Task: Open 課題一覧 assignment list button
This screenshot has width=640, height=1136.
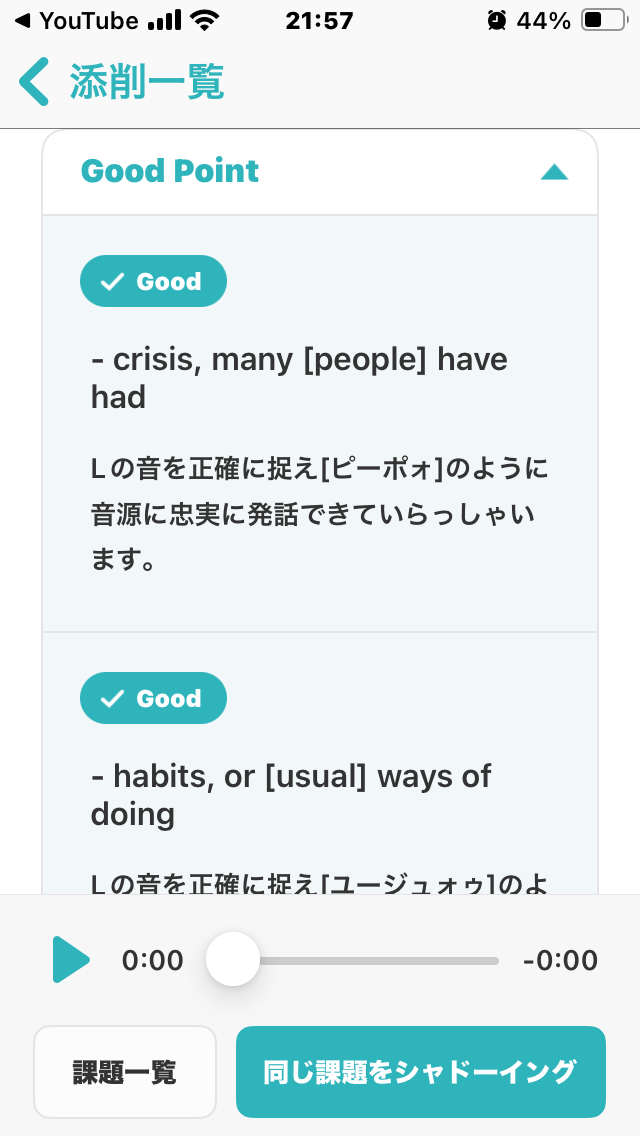Action: pyautogui.click(x=125, y=1072)
